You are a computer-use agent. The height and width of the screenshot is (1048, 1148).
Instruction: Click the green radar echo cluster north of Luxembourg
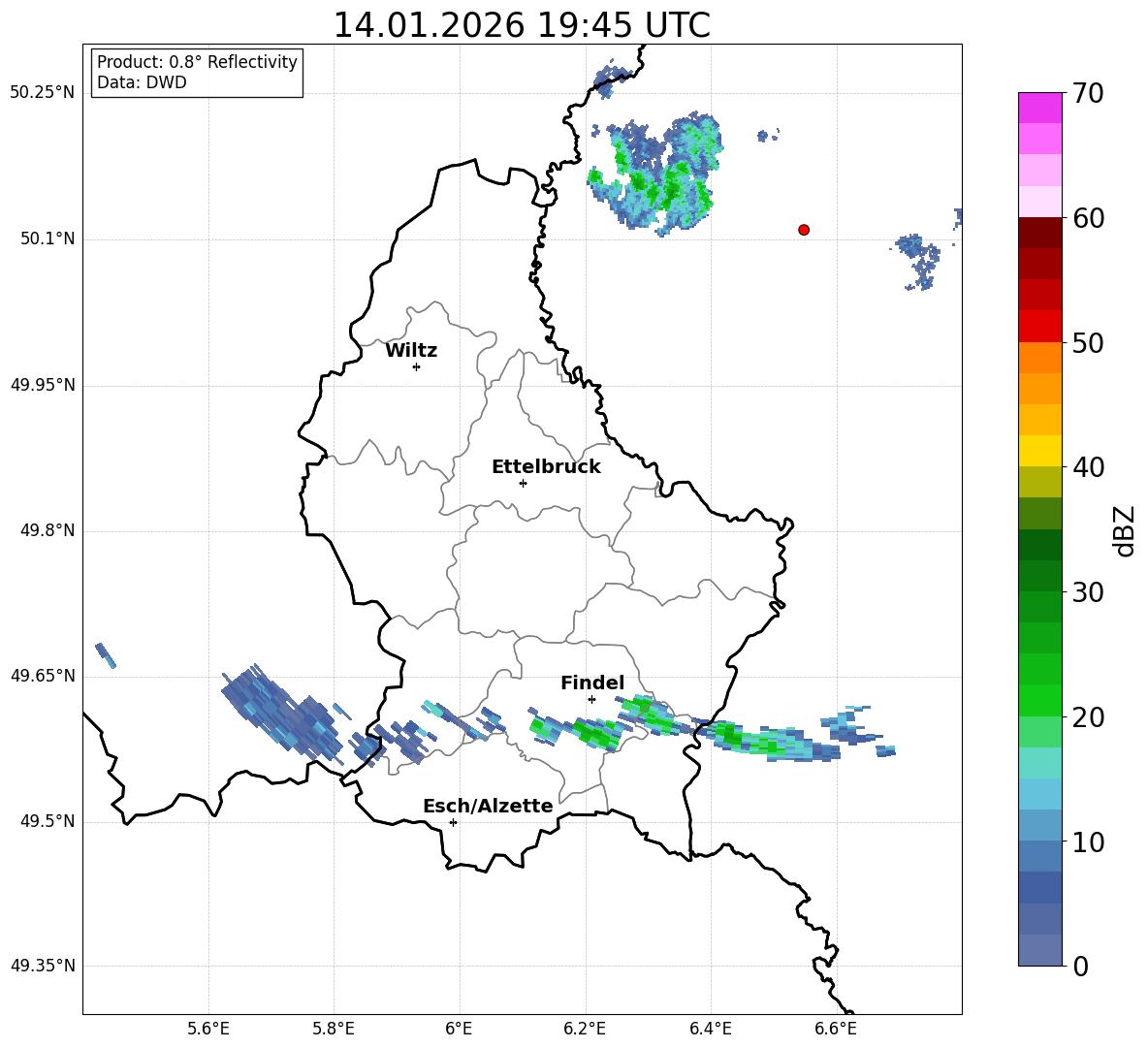pyautogui.click(x=656, y=175)
